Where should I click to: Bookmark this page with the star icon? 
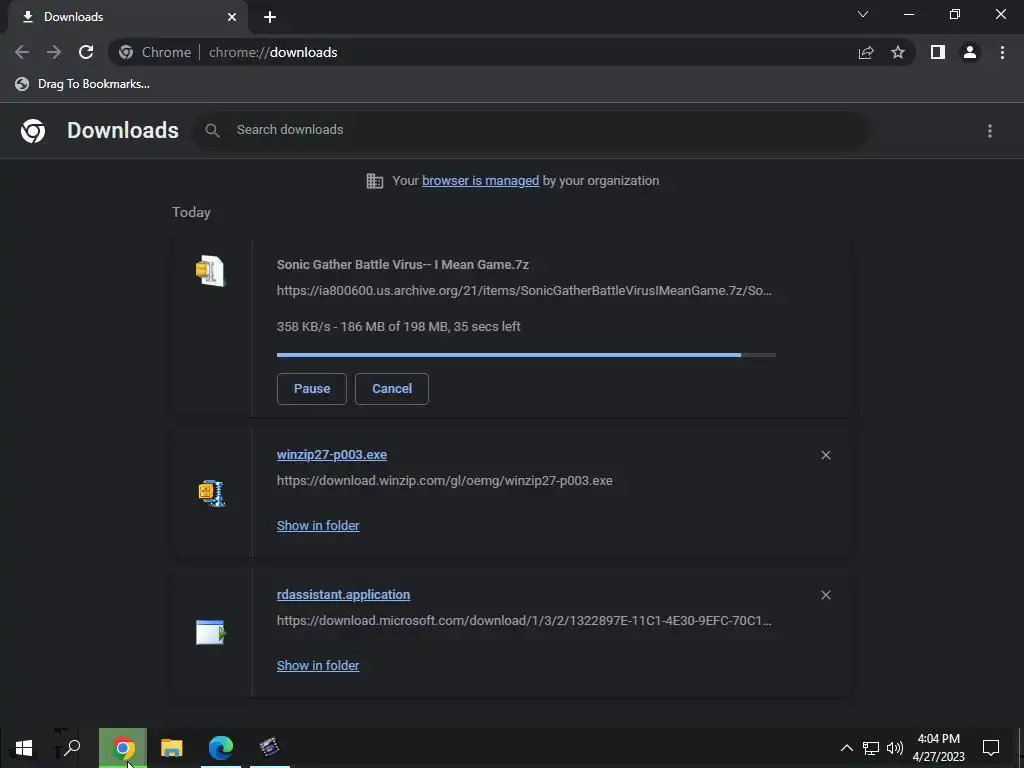tap(898, 52)
